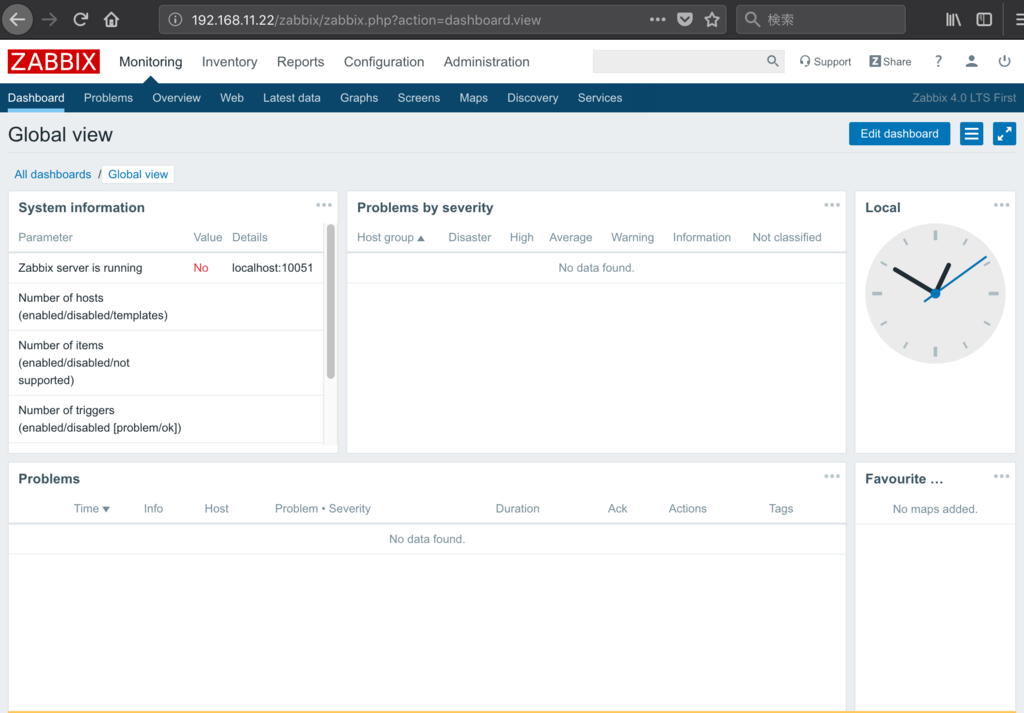The height and width of the screenshot is (713, 1024).
Task: Click the Edit dashboard button
Action: (899, 134)
